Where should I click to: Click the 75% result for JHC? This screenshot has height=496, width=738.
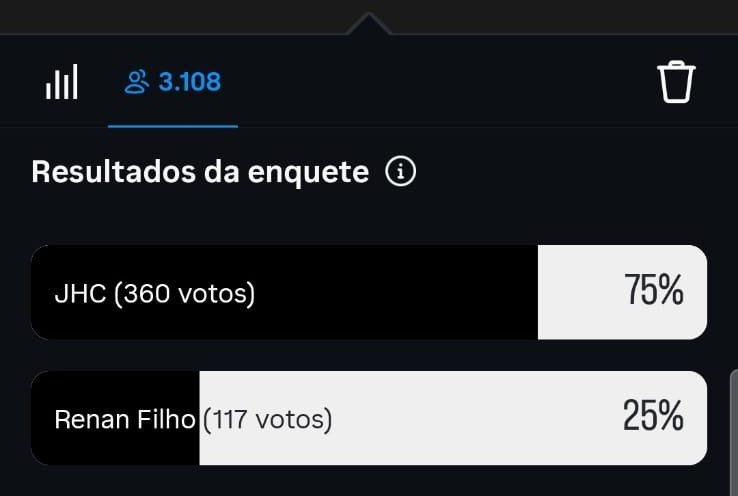click(x=654, y=292)
